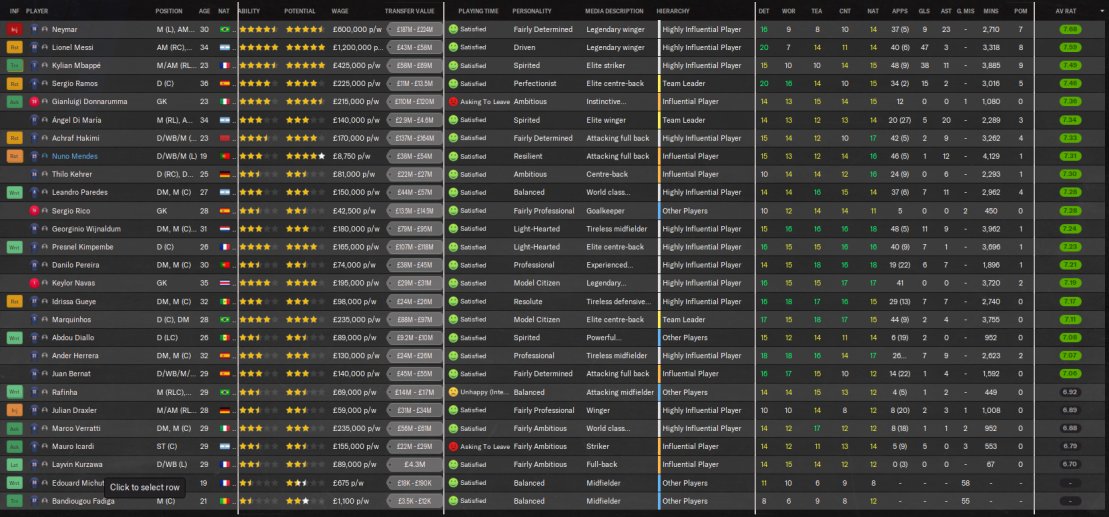The height and width of the screenshot is (517, 1109).
Task: Click Danilo Pereira's Professional personality cell
Action: point(534,265)
